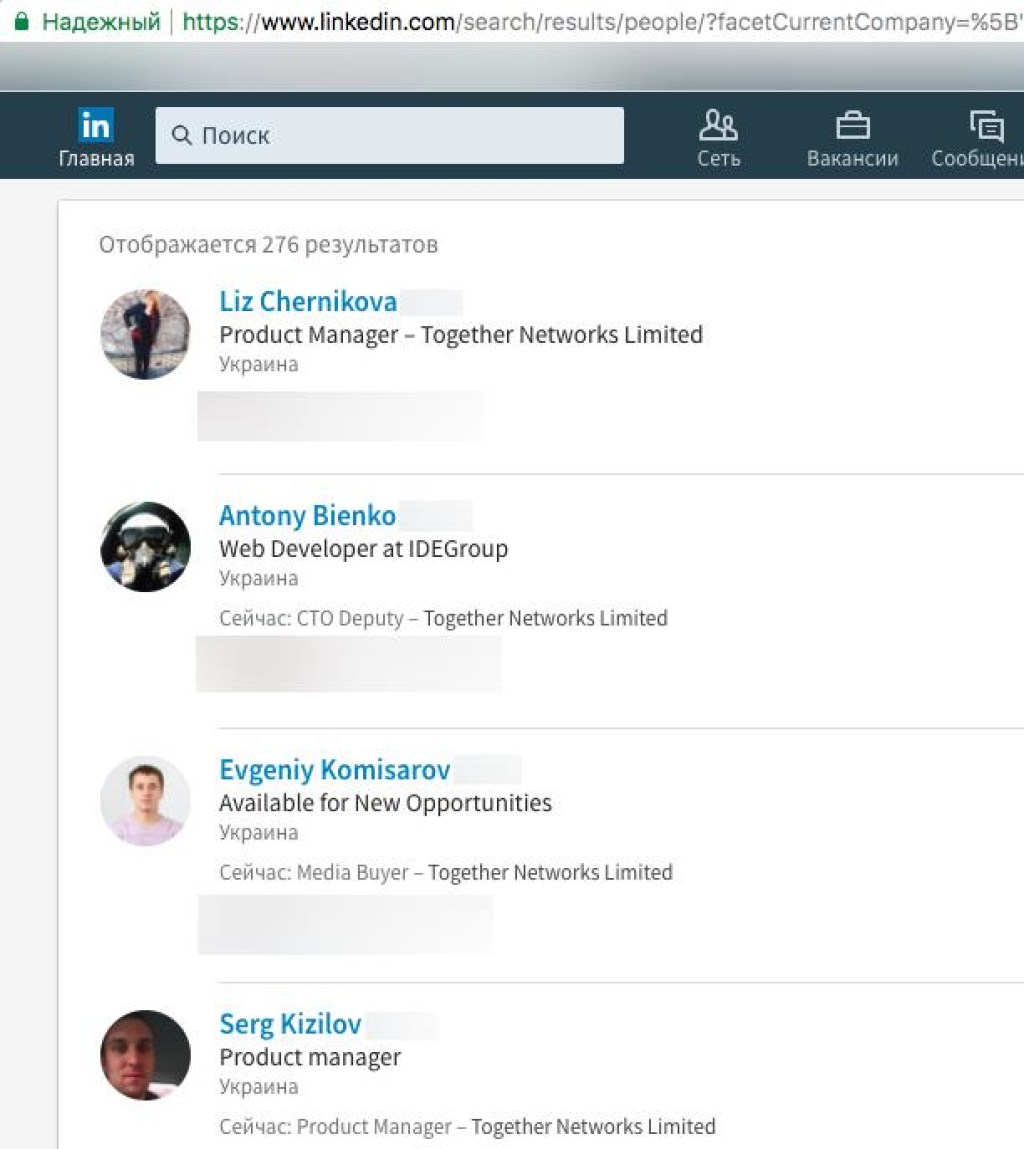Viewport: 1024px width, 1149px height.
Task: Click the browser address bar URL
Action: pos(603,22)
